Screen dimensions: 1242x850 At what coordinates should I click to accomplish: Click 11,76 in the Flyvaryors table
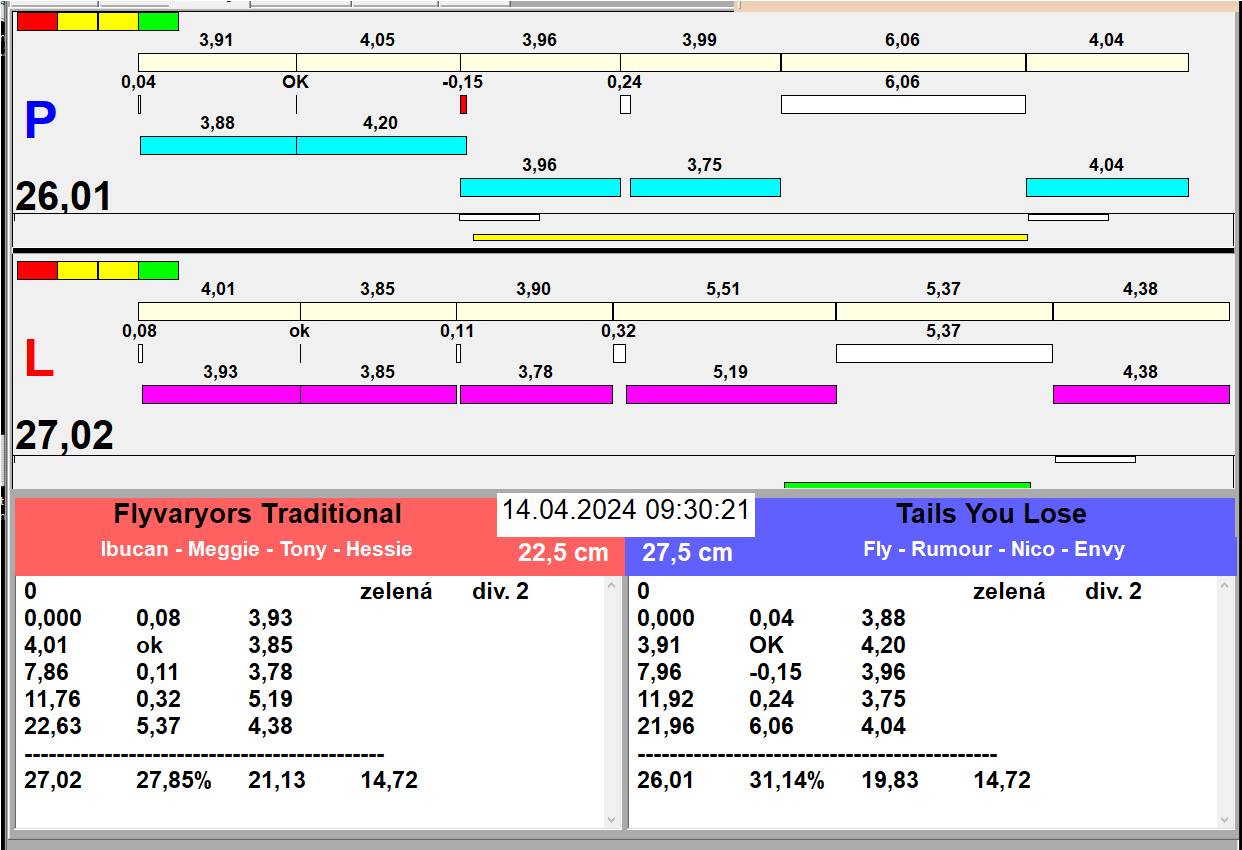[x=53, y=699]
